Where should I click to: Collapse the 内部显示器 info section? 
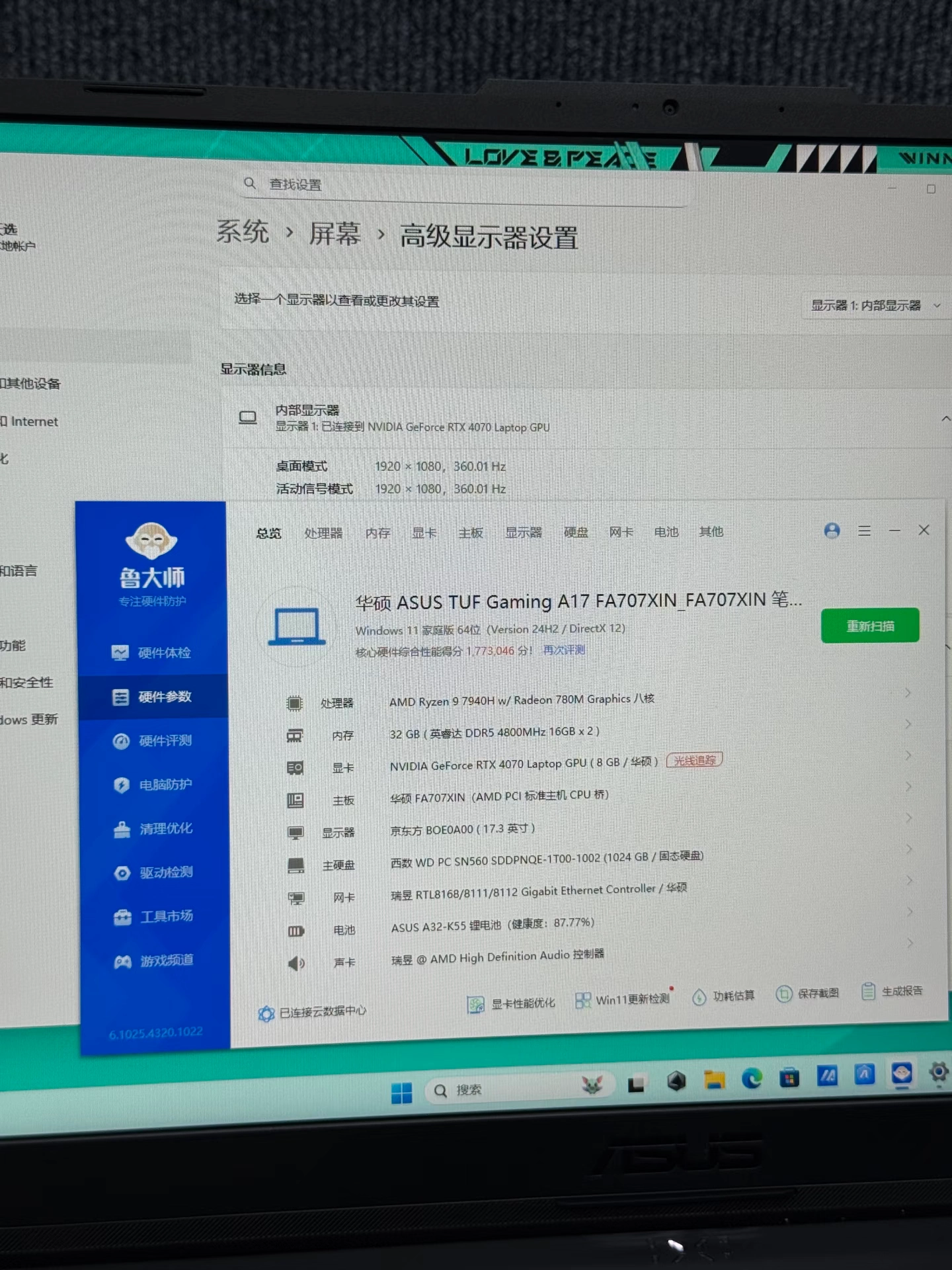[945, 419]
